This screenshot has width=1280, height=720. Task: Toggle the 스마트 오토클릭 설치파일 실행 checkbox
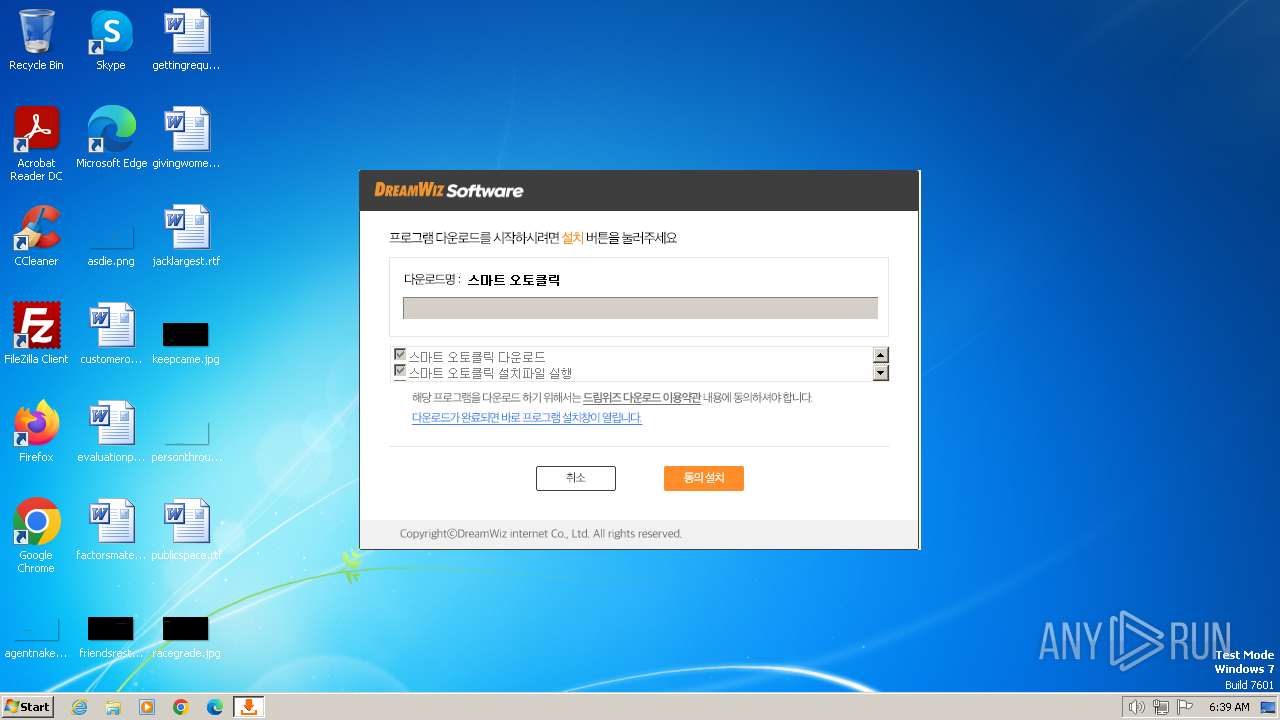[400, 372]
